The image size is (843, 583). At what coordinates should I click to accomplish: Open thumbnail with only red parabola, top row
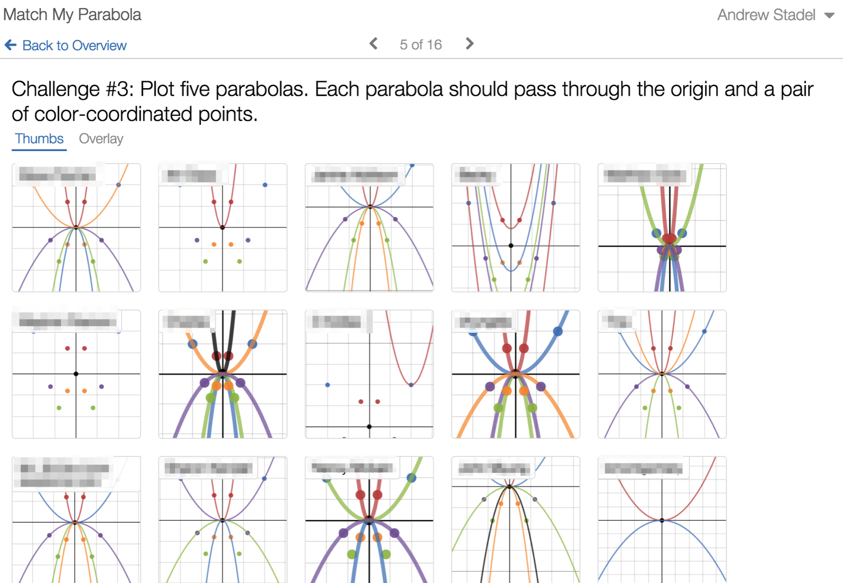[x=222, y=228]
